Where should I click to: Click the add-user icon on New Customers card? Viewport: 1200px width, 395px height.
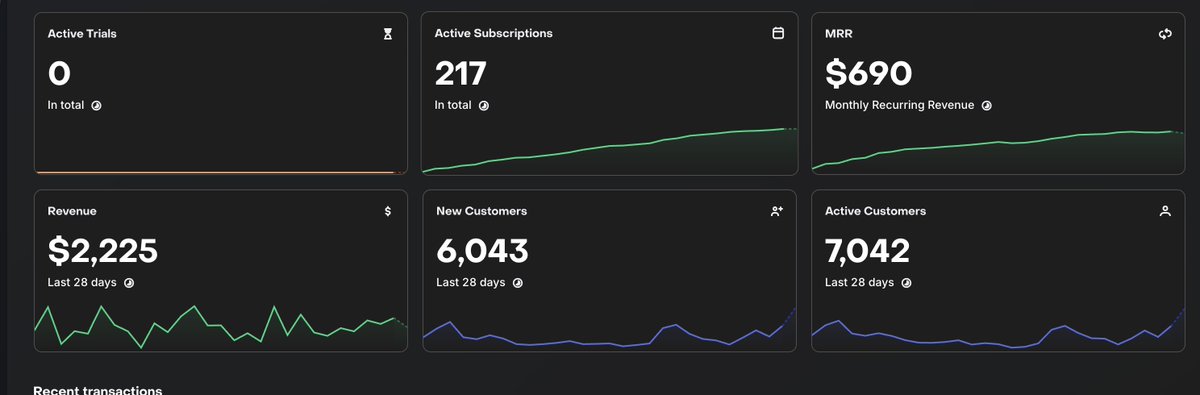(x=777, y=211)
